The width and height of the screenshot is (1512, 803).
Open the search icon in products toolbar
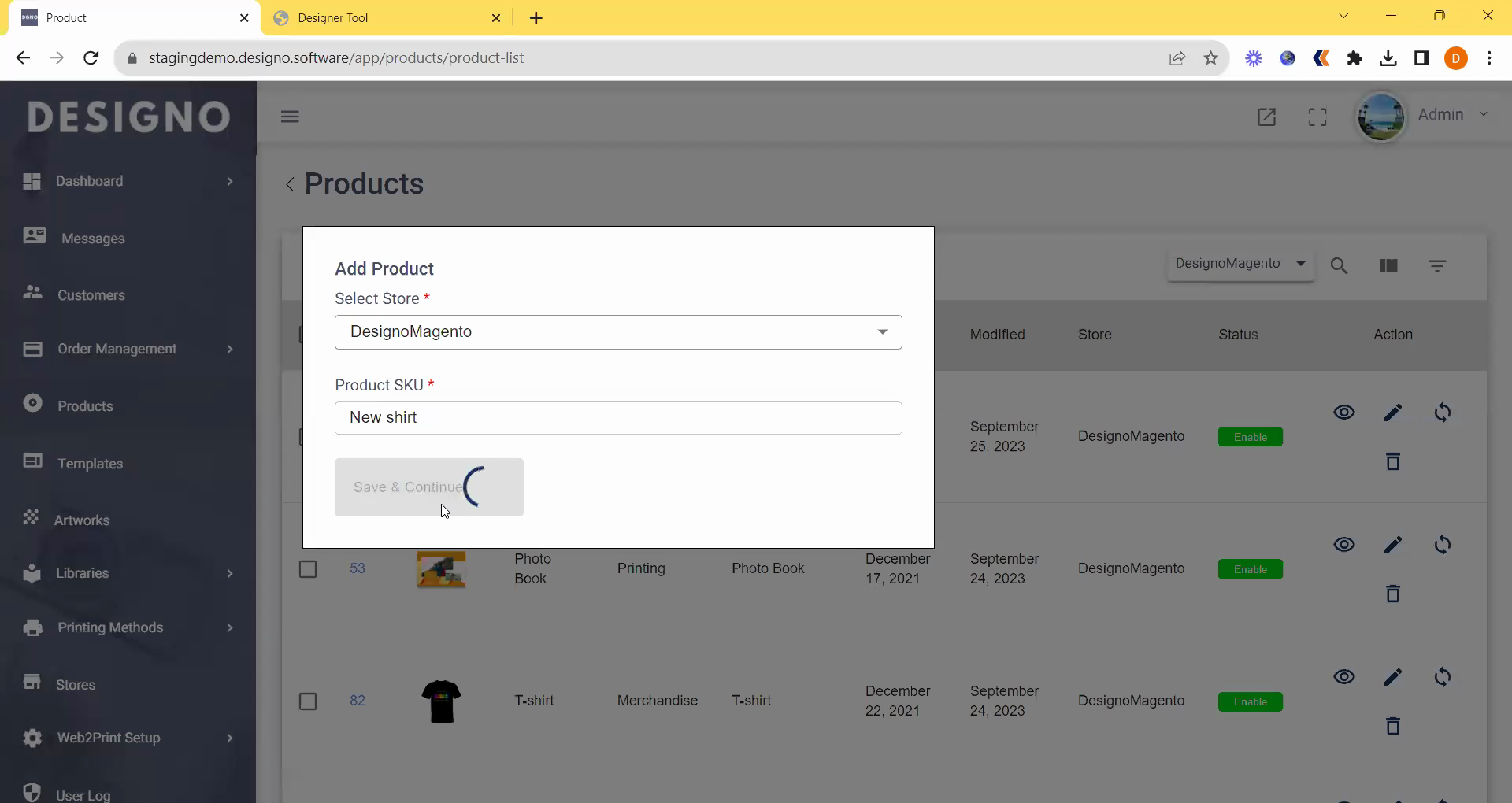coord(1339,266)
